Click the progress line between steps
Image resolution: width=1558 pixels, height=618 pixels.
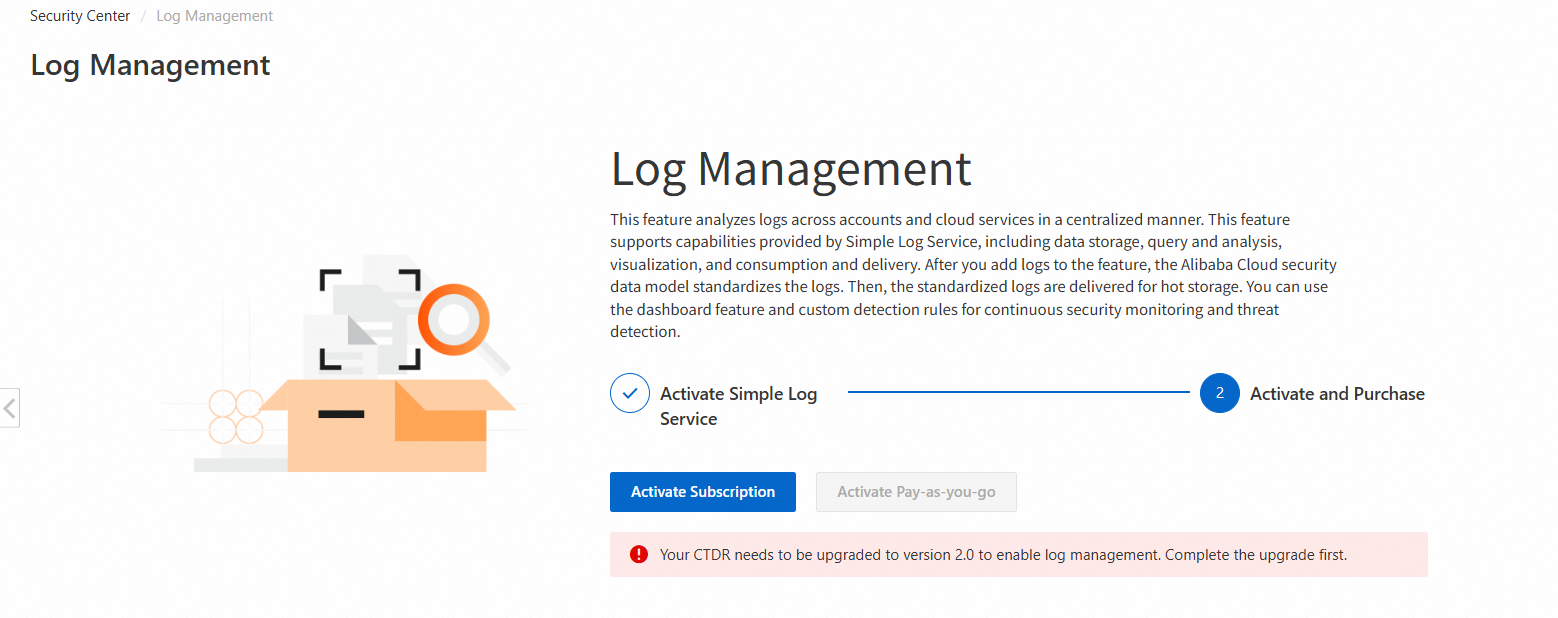1018,393
